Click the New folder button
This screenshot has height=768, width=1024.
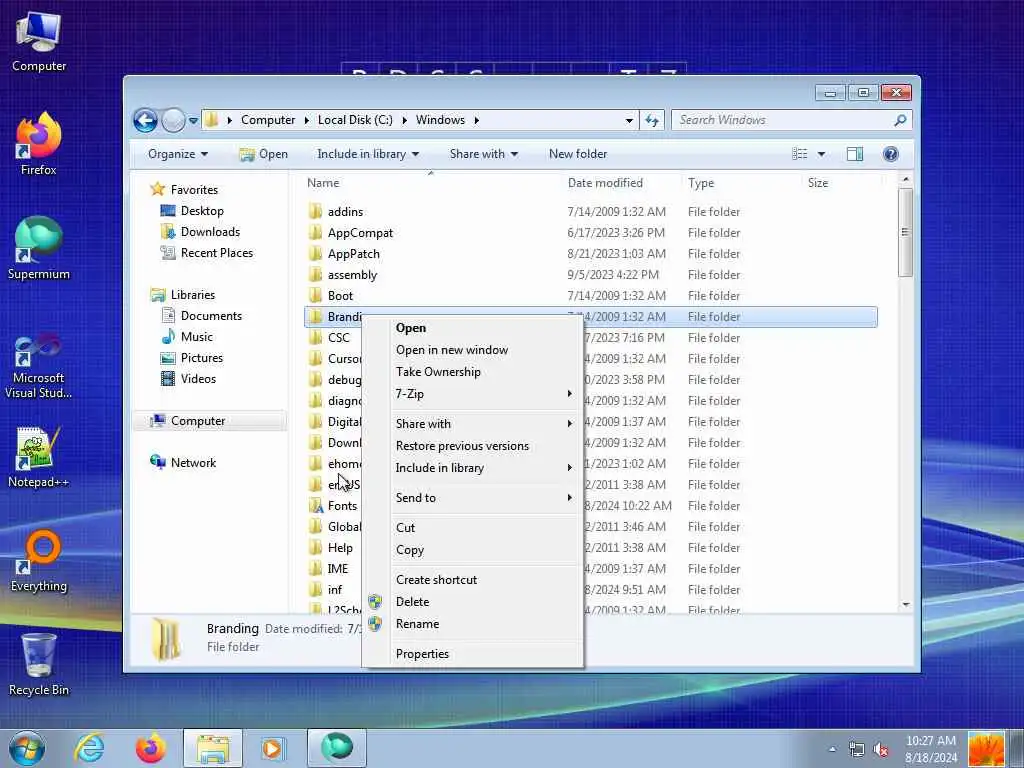pyautogui.click(x=578, y=154)
